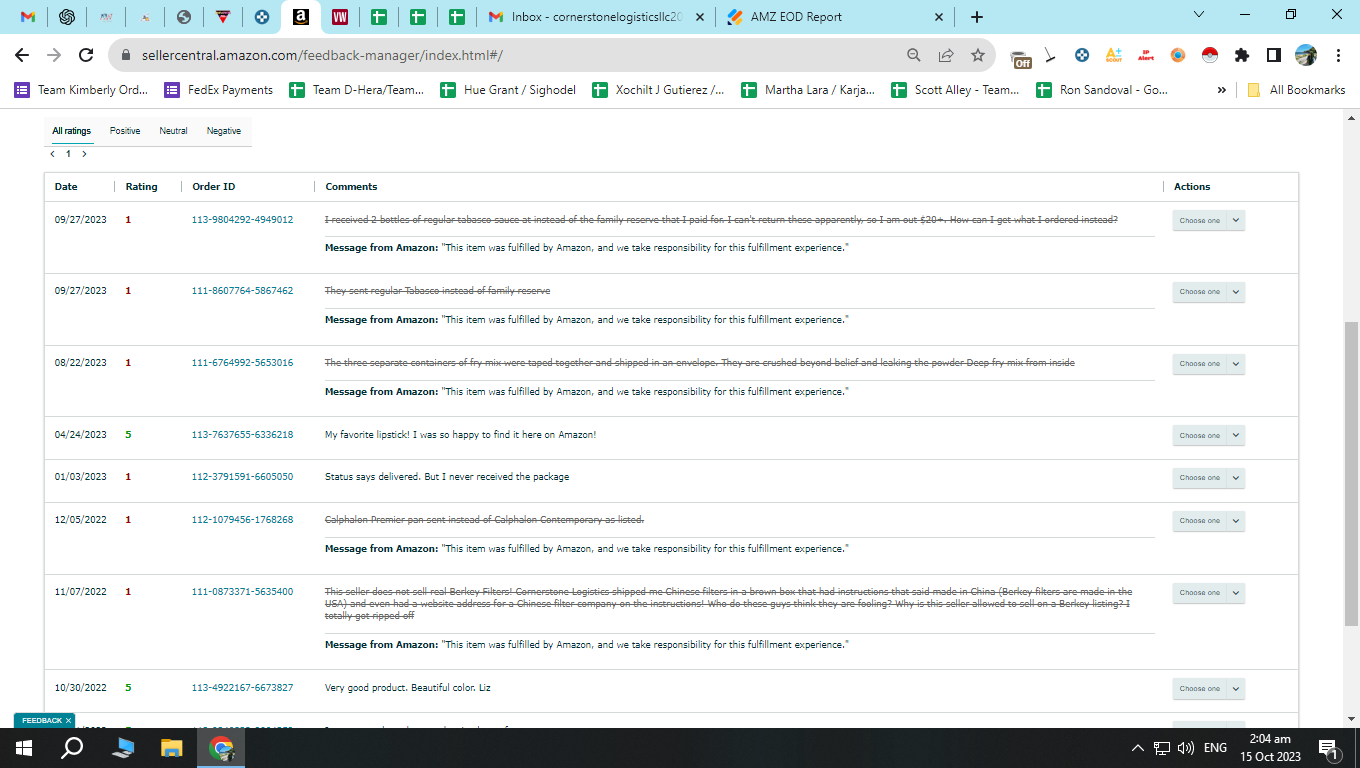1360x768 pixels.
Task: Open Choose one for the favorite lipstick feedback
Action: (1208, 435)
